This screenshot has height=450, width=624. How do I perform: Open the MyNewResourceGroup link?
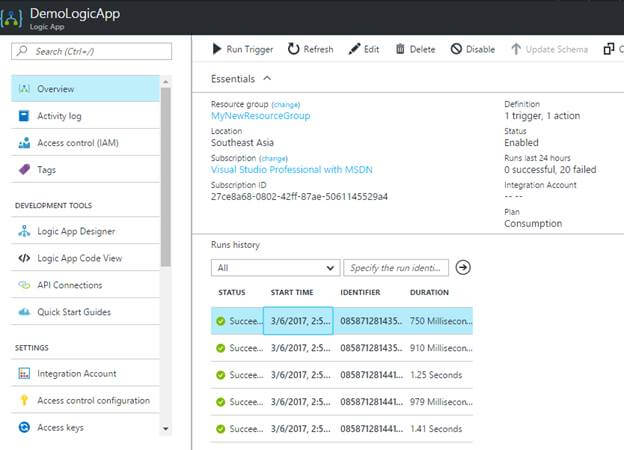click(260, 116)
